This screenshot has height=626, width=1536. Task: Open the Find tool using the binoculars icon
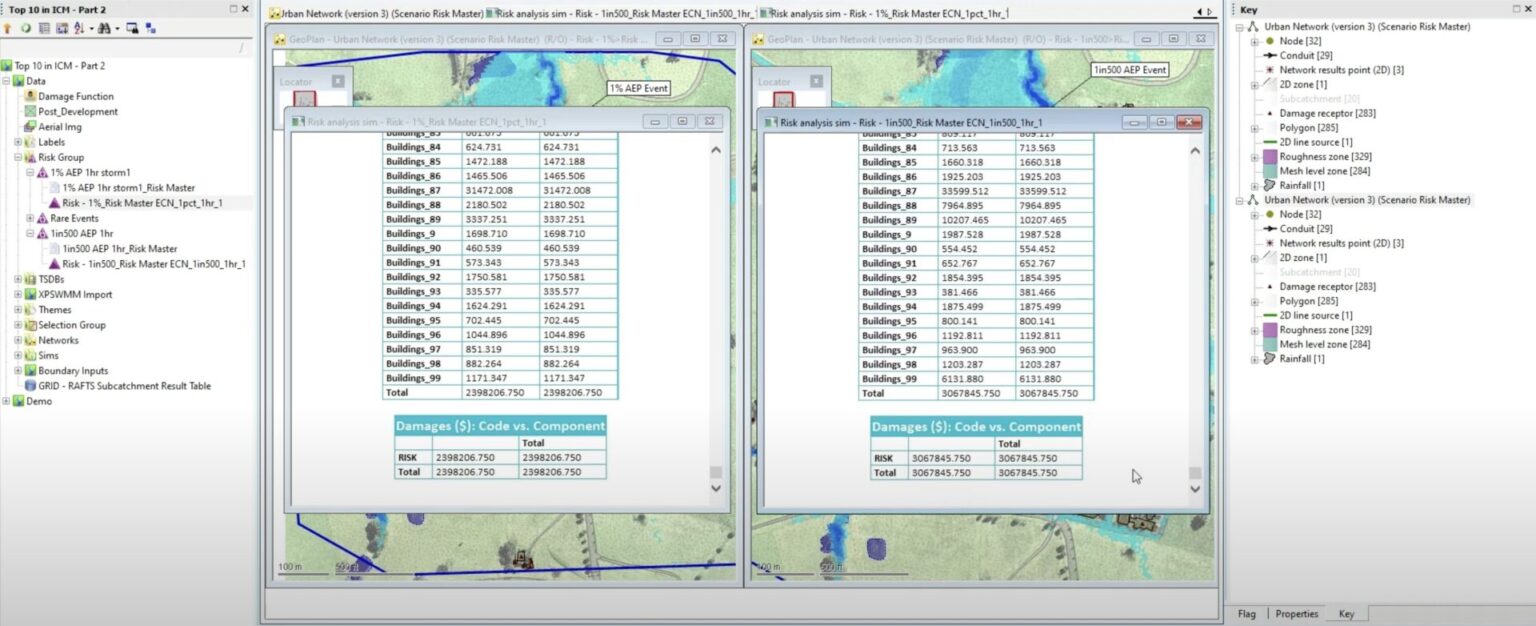102,29
